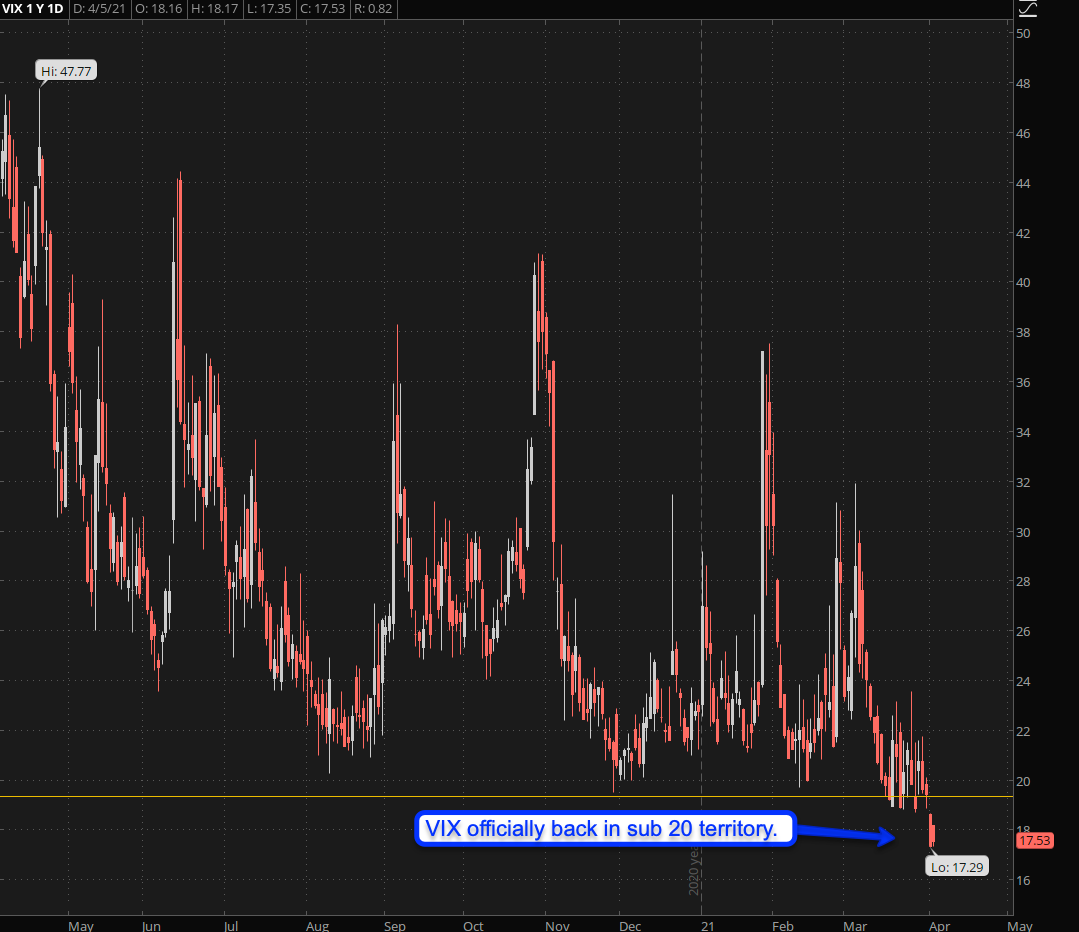
Task: Click the Nov label on time axis
Action: coord(549,925)
